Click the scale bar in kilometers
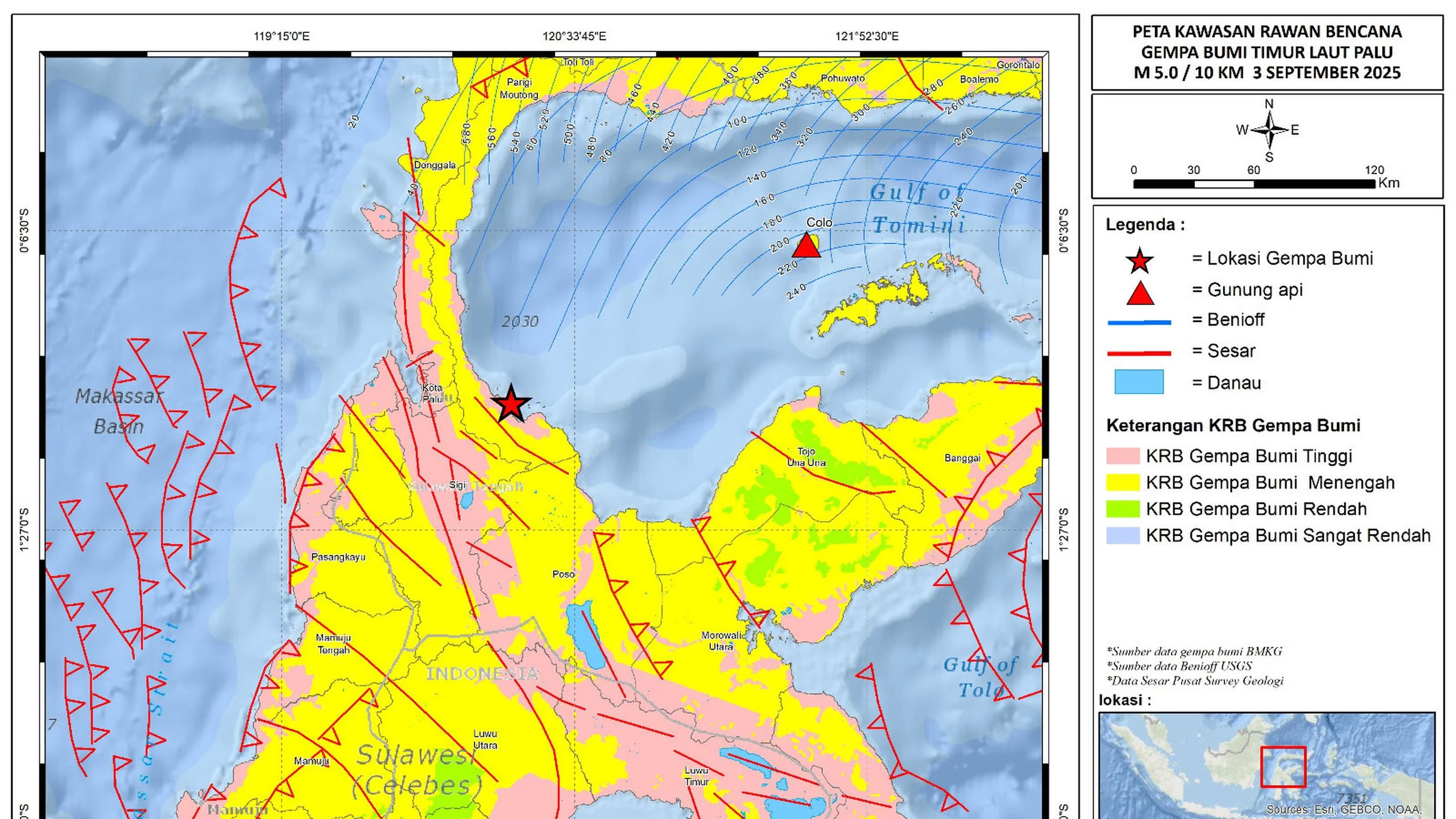The width and height of the screenshot is (1456, 819). coord(1255,184)
